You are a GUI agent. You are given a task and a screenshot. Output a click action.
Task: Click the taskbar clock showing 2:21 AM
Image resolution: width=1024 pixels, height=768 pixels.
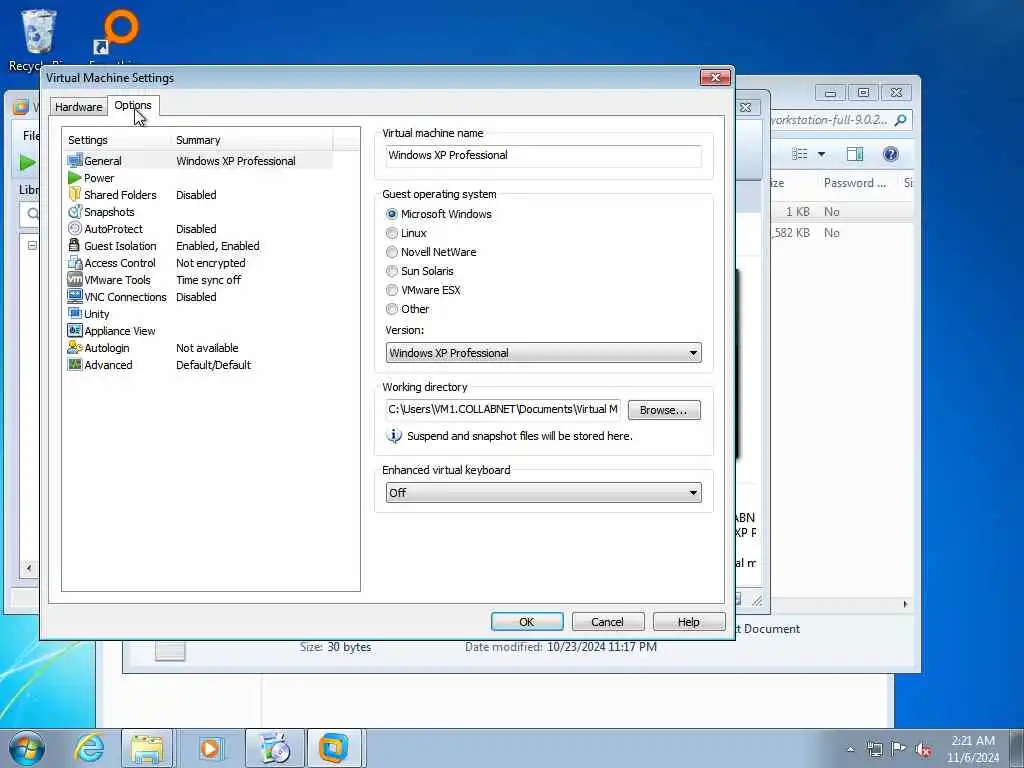click(973, 749)
